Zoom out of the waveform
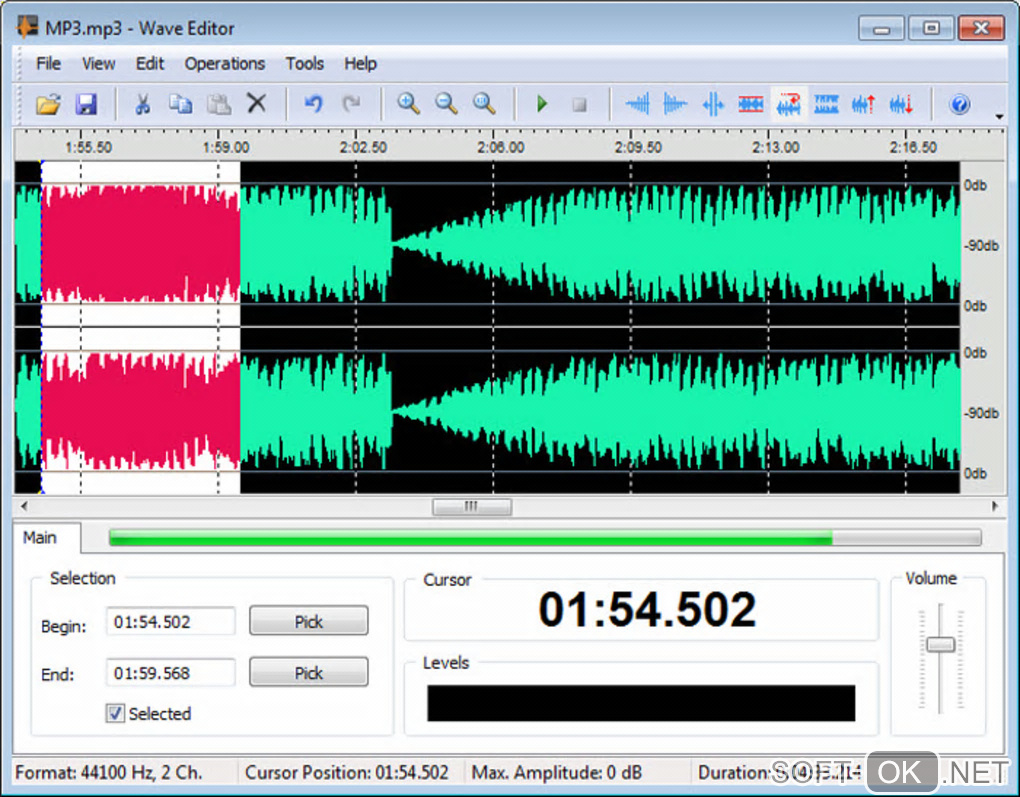The width and height of the screenshot is (1020, 797). pyautogui.click(x=446, y=104)
